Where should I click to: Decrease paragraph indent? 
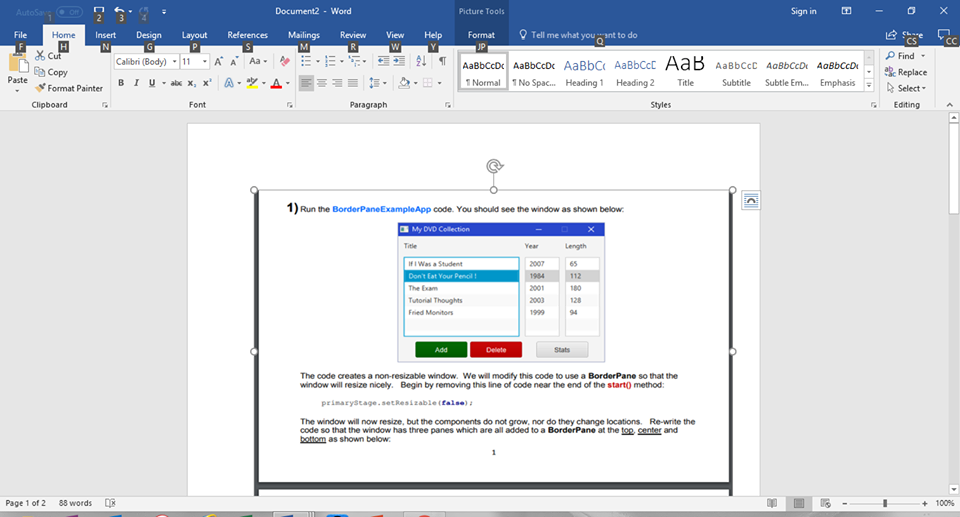pos(383,61)
